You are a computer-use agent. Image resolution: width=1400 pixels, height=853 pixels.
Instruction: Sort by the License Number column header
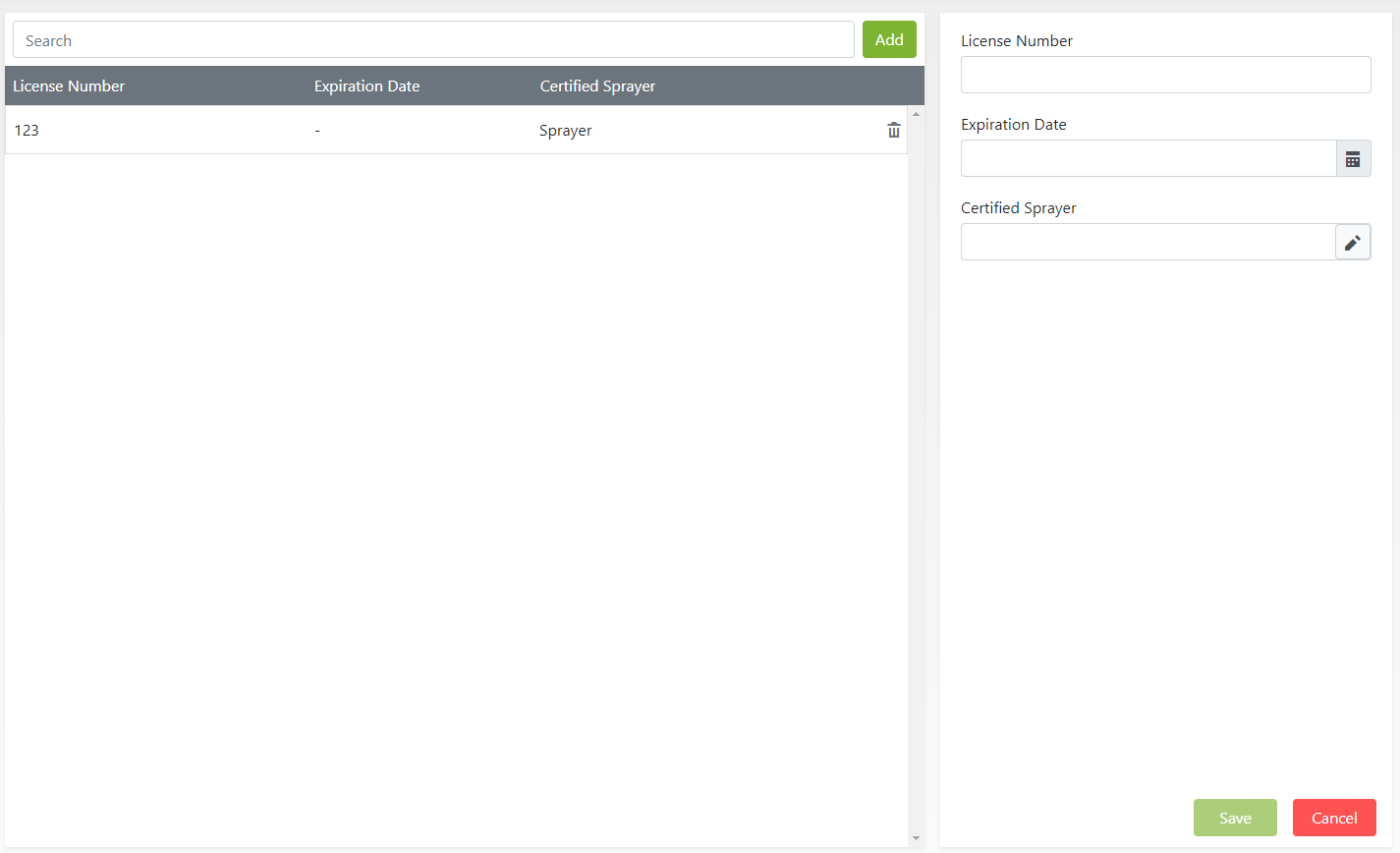click(69, 86)
